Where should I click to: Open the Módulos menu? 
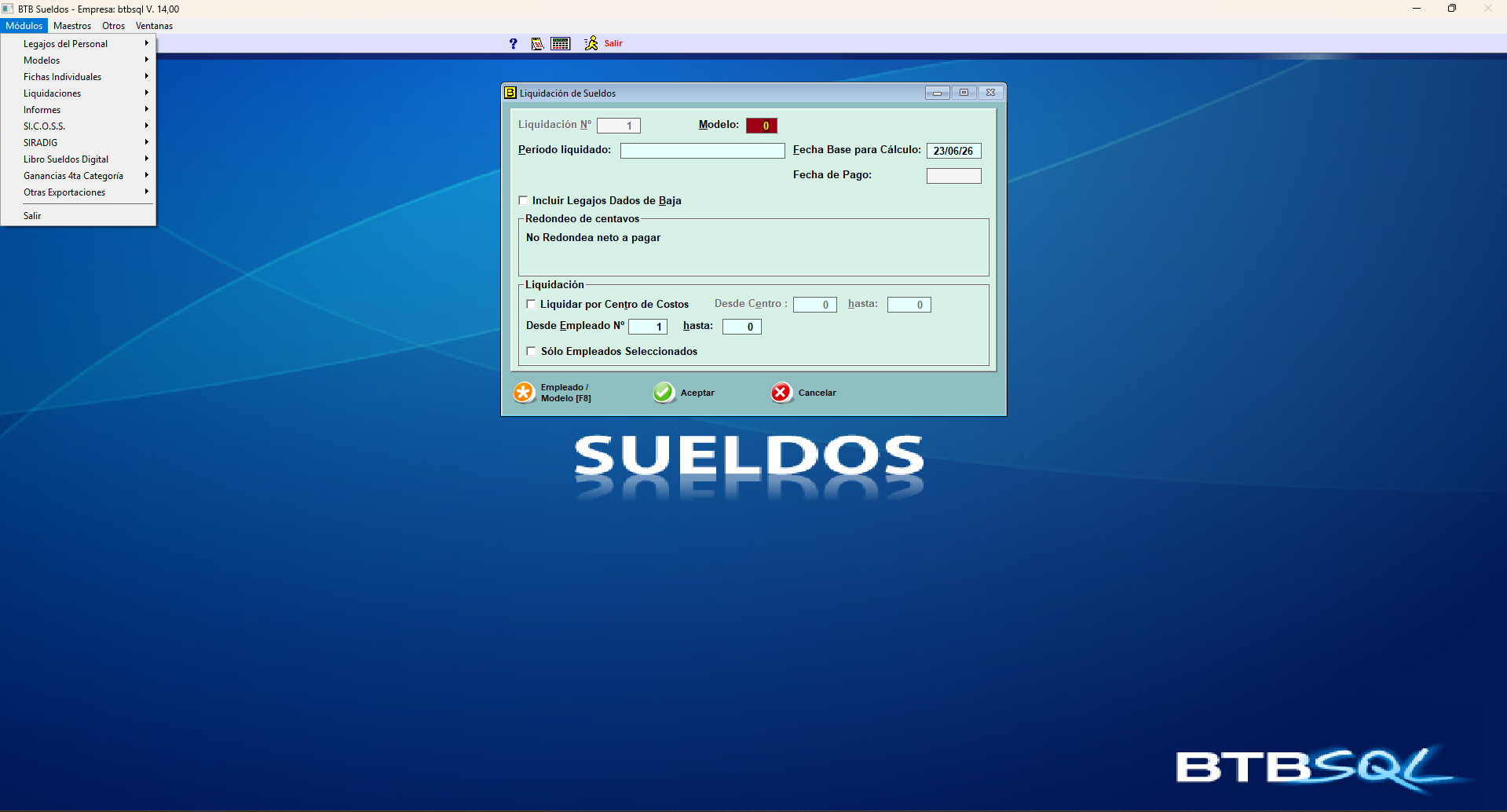[24, 26]
